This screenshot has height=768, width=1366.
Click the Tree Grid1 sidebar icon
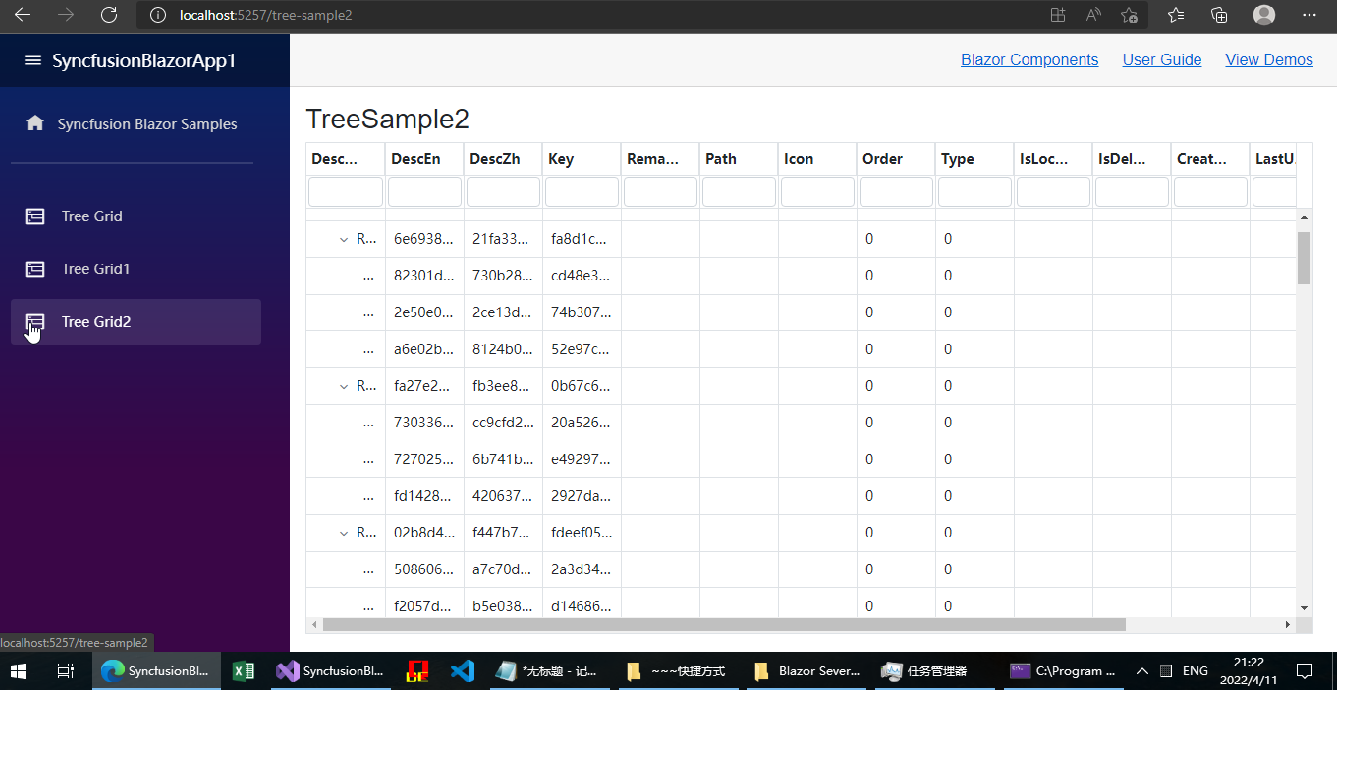tap(35, 269)
